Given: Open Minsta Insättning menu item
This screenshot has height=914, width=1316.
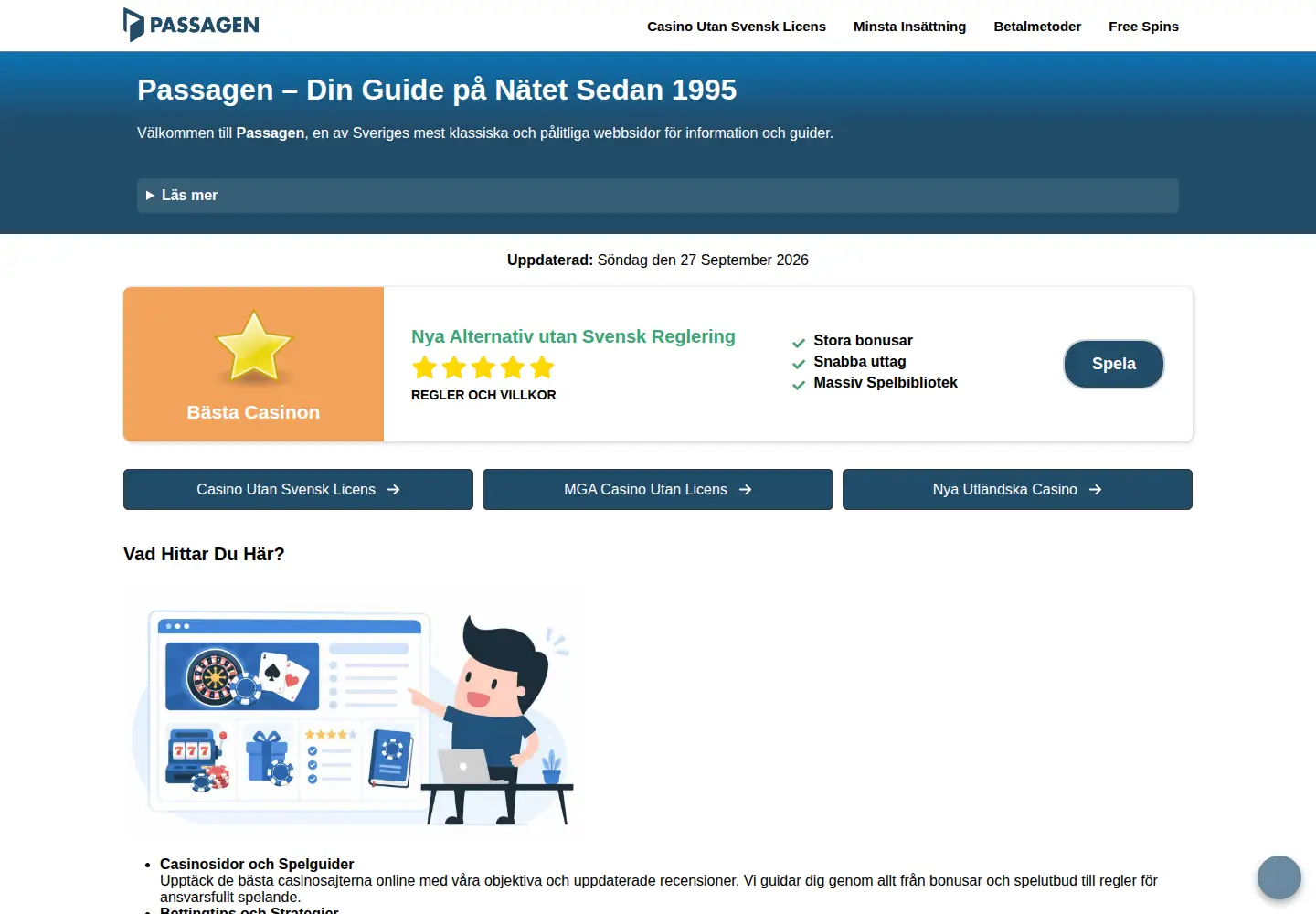Looking at the screenshot, I should 909,27.
